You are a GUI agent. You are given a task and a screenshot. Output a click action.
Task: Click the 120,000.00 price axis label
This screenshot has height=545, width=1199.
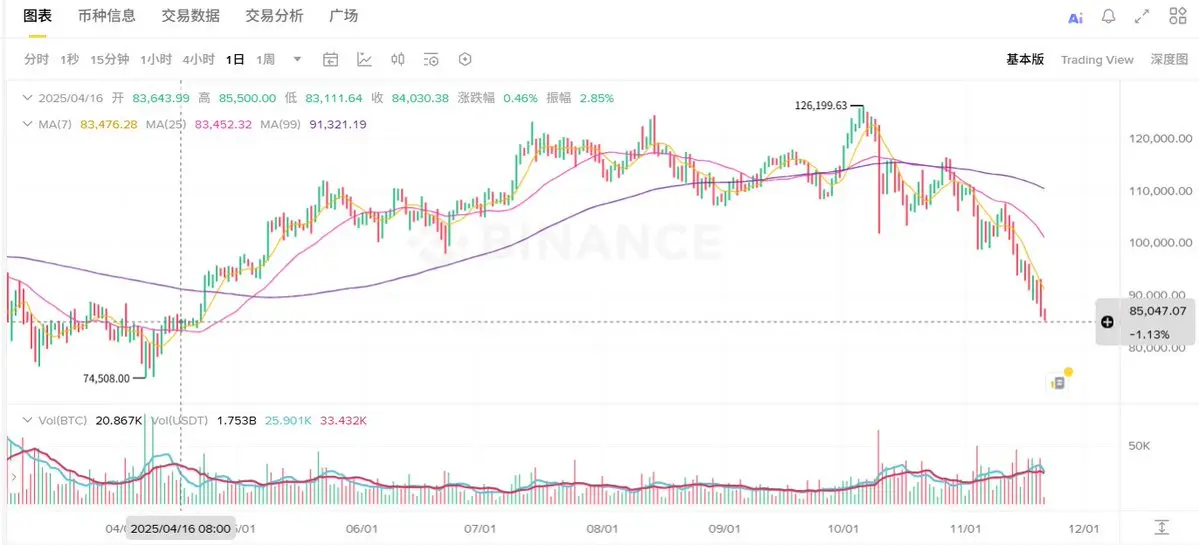[1160, 139]
